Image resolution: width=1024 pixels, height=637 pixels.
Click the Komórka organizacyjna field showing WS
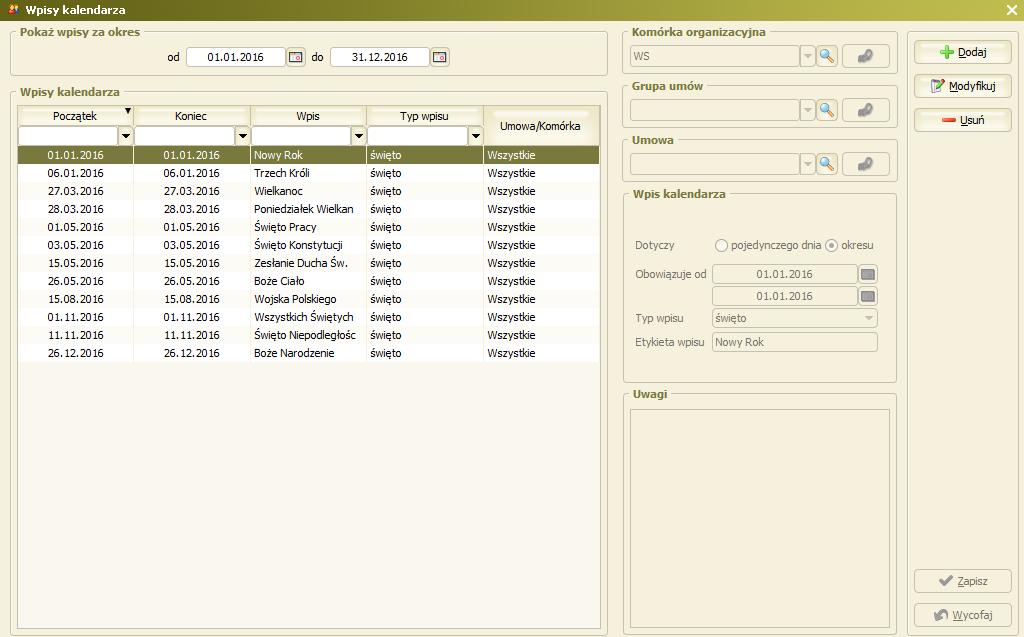point(715,56)
